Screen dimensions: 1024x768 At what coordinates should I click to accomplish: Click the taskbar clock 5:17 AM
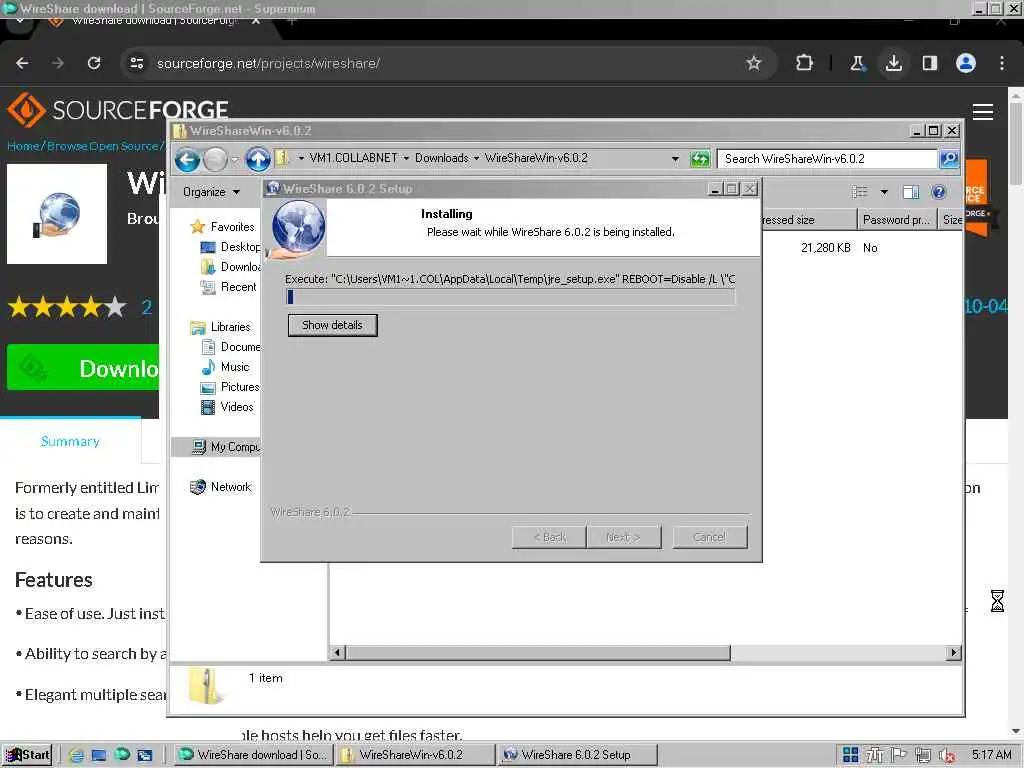[991, 755]
